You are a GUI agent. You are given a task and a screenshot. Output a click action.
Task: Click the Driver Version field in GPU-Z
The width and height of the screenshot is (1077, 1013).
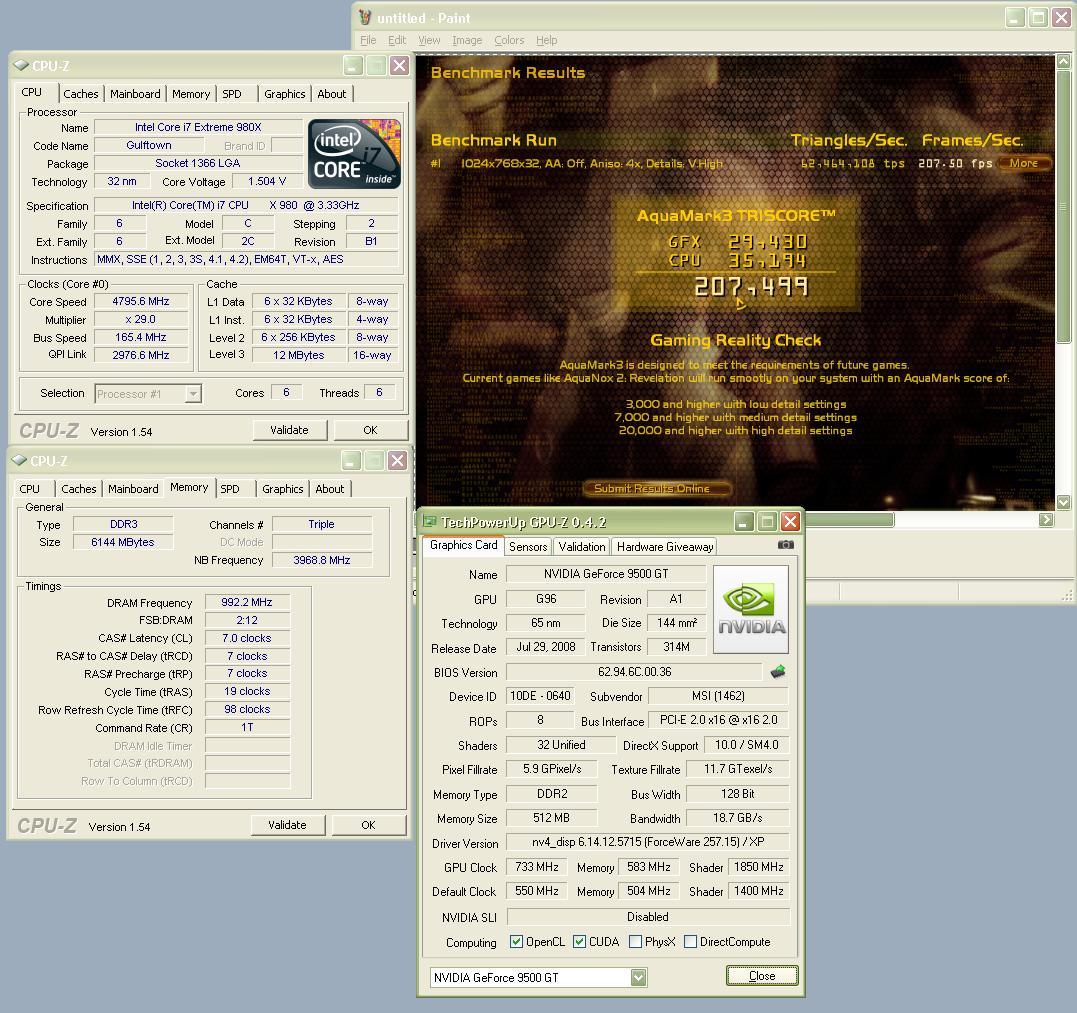pos(648,842)
